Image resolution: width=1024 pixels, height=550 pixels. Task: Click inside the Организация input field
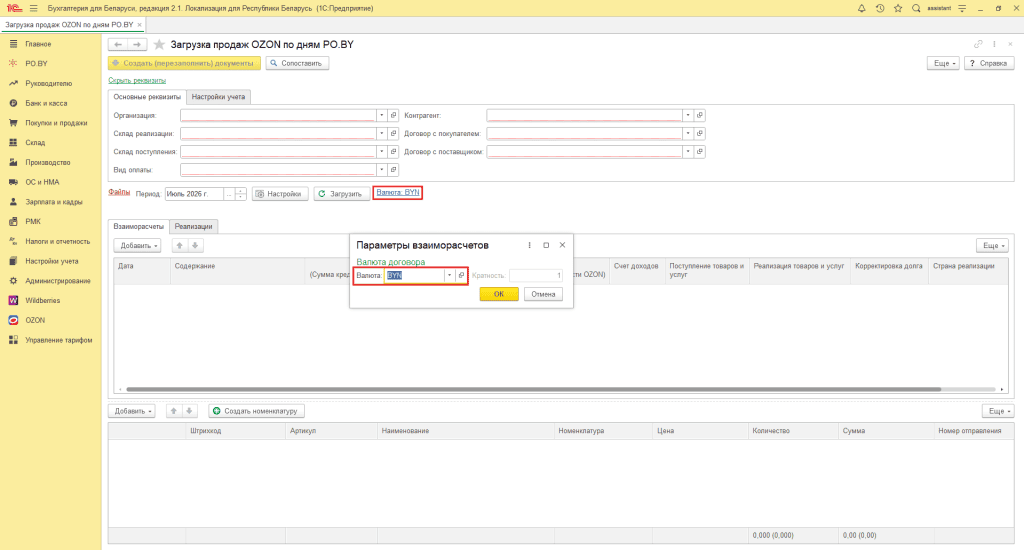click(x=278, y=115)
